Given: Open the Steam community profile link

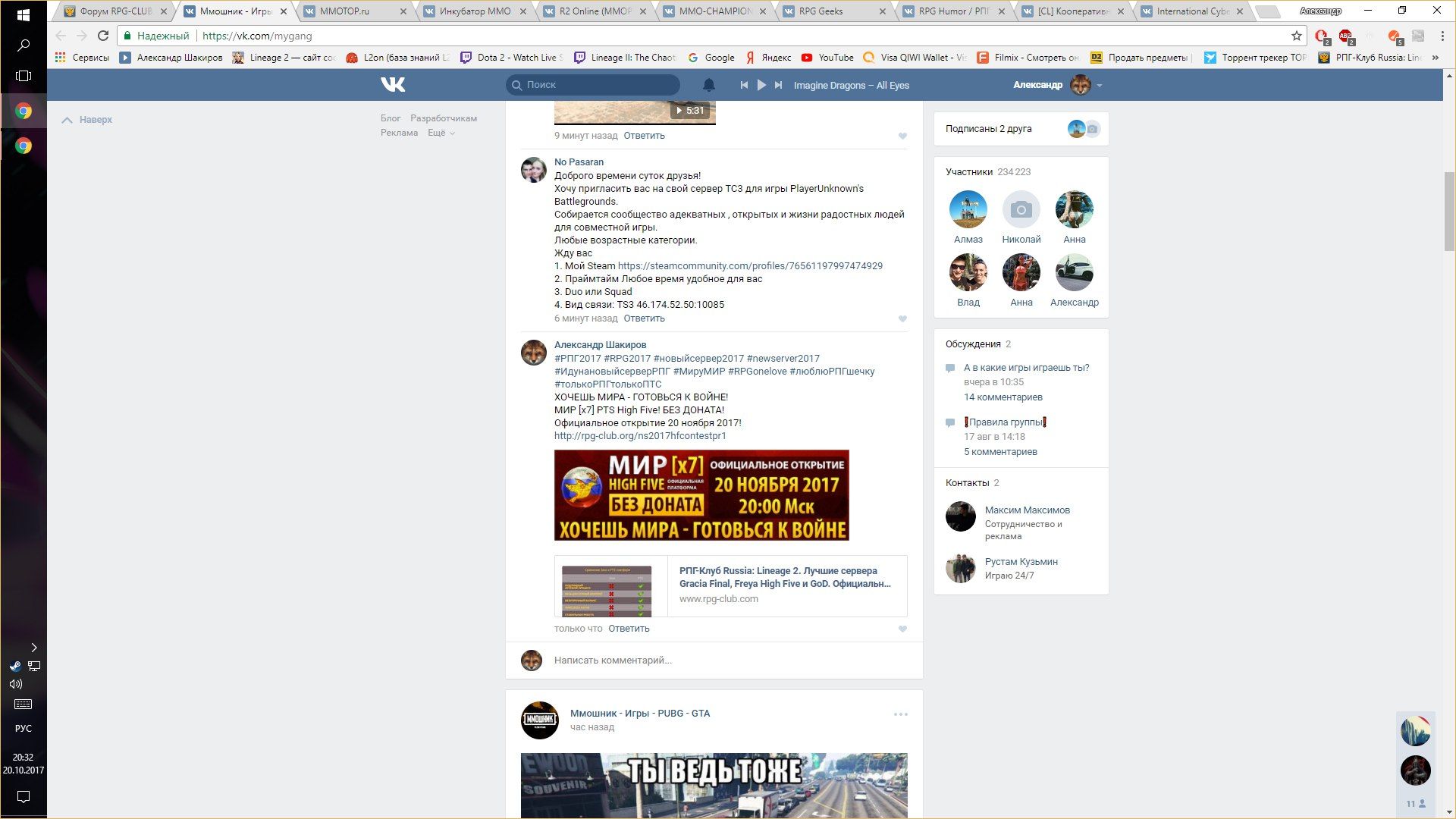Looking at the screenshot, I should coord(750,266).
